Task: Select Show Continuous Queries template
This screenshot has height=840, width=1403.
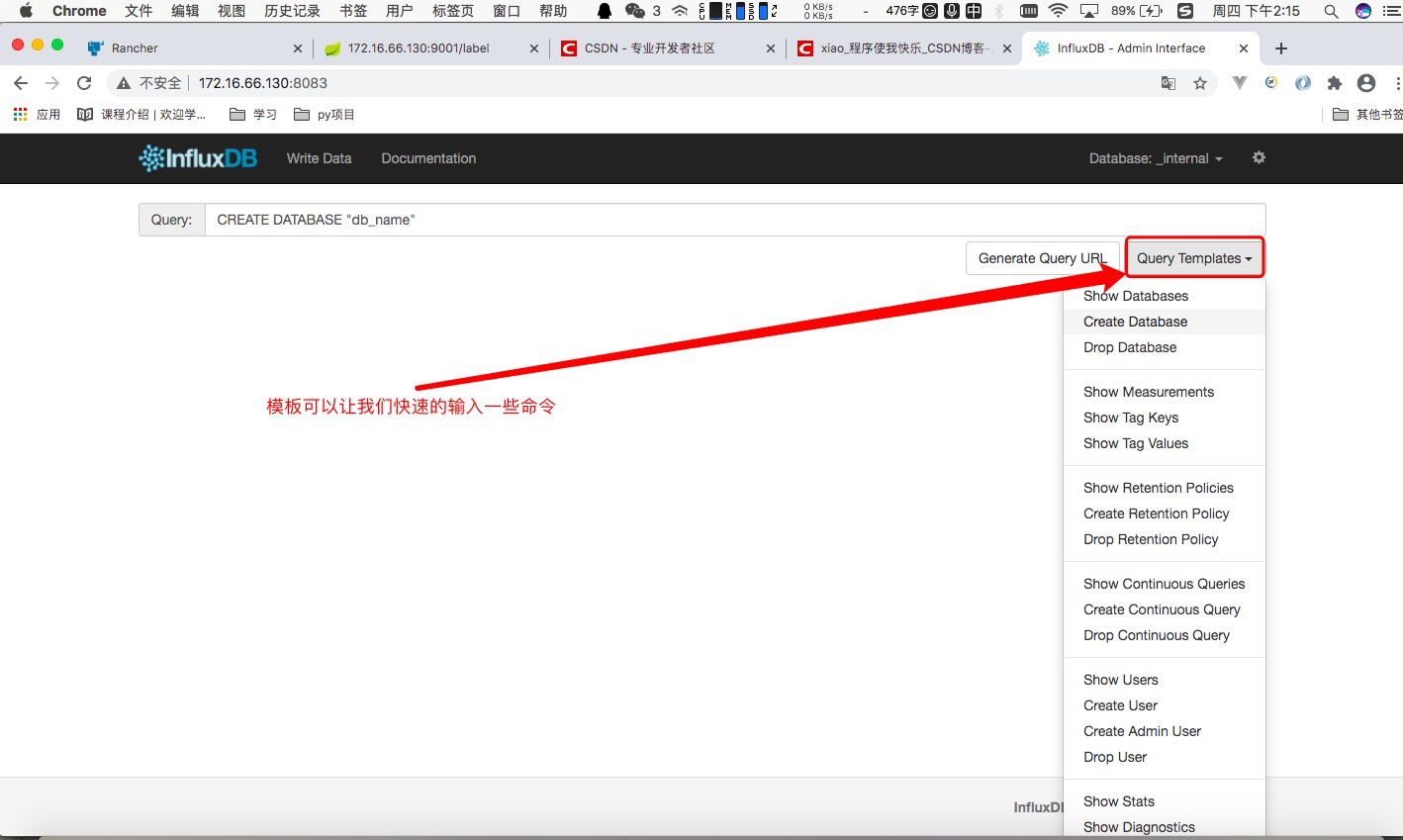Action: point(1165,584)
